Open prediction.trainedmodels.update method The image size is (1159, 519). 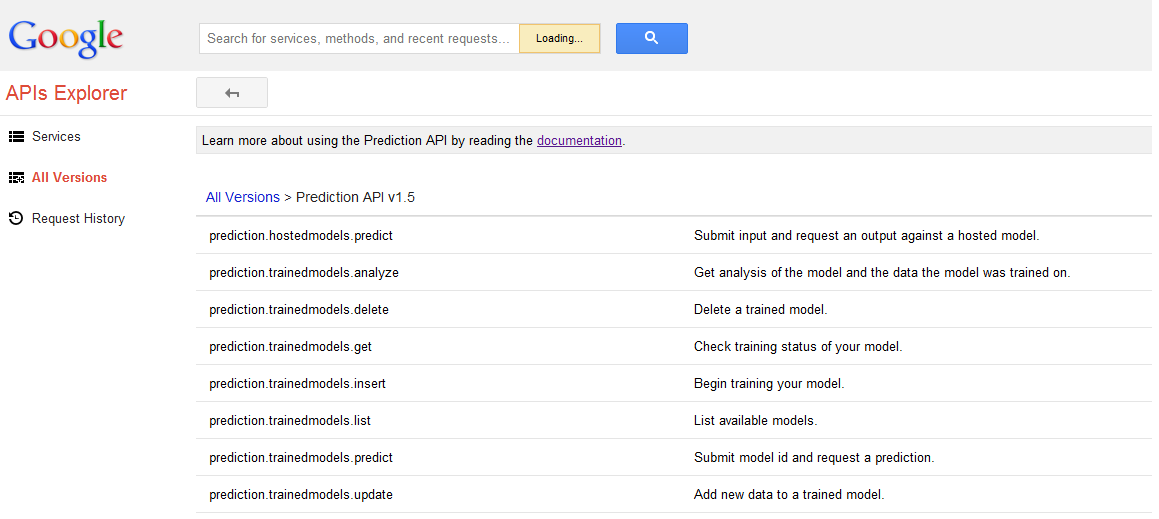click(x=301, y=495)
